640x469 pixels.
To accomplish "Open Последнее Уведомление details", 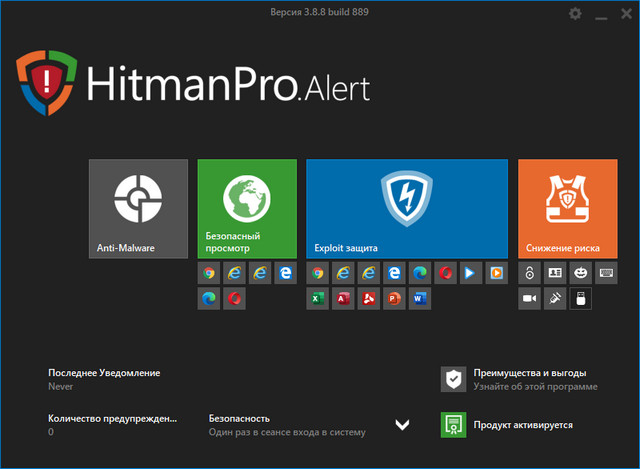I will click(x=104, y=378).
